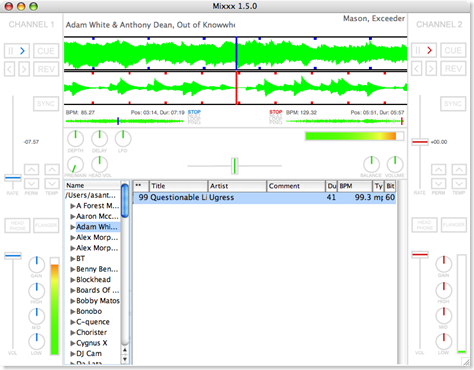
Task: Expand the Cygnus X folder
Action: [72, 343]
